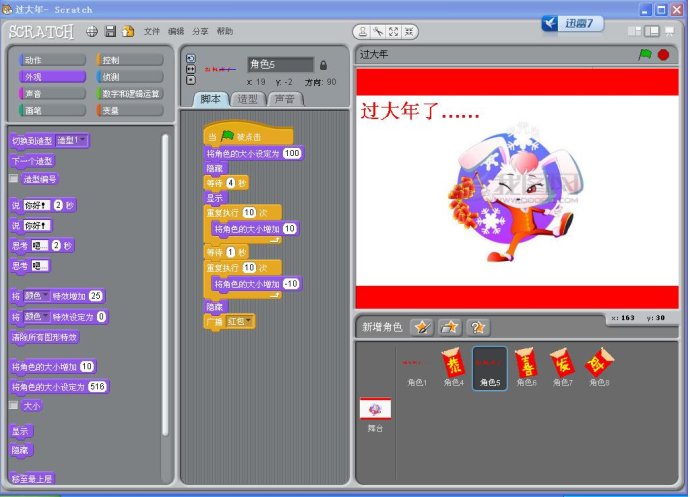This screenshot has width=690, height=497.
Task: Select sprite 角色8 thumbnail
Action: (599, 369)
